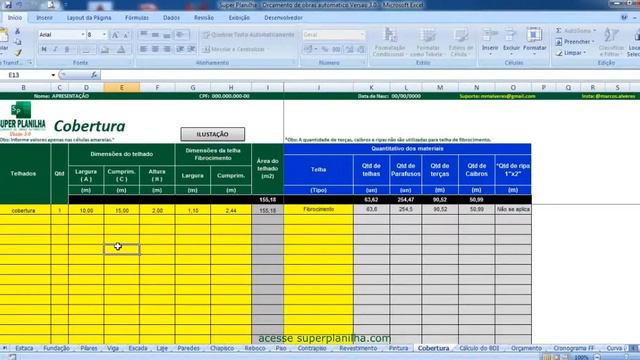Viewport: 640px width, 360px height.
Task: Click the Inserir cells button
Action: tap(490, 41)
